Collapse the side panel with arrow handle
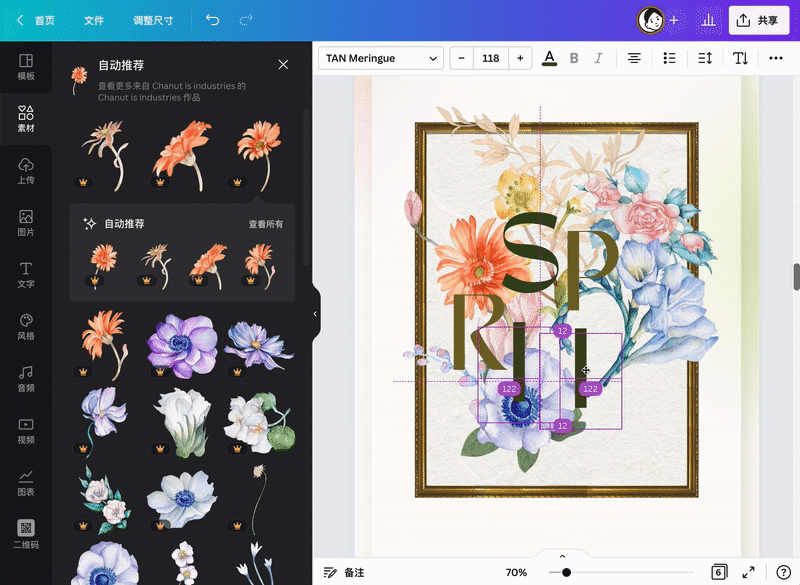The width and height of the screenshot is (800, 585). [315, 314]
